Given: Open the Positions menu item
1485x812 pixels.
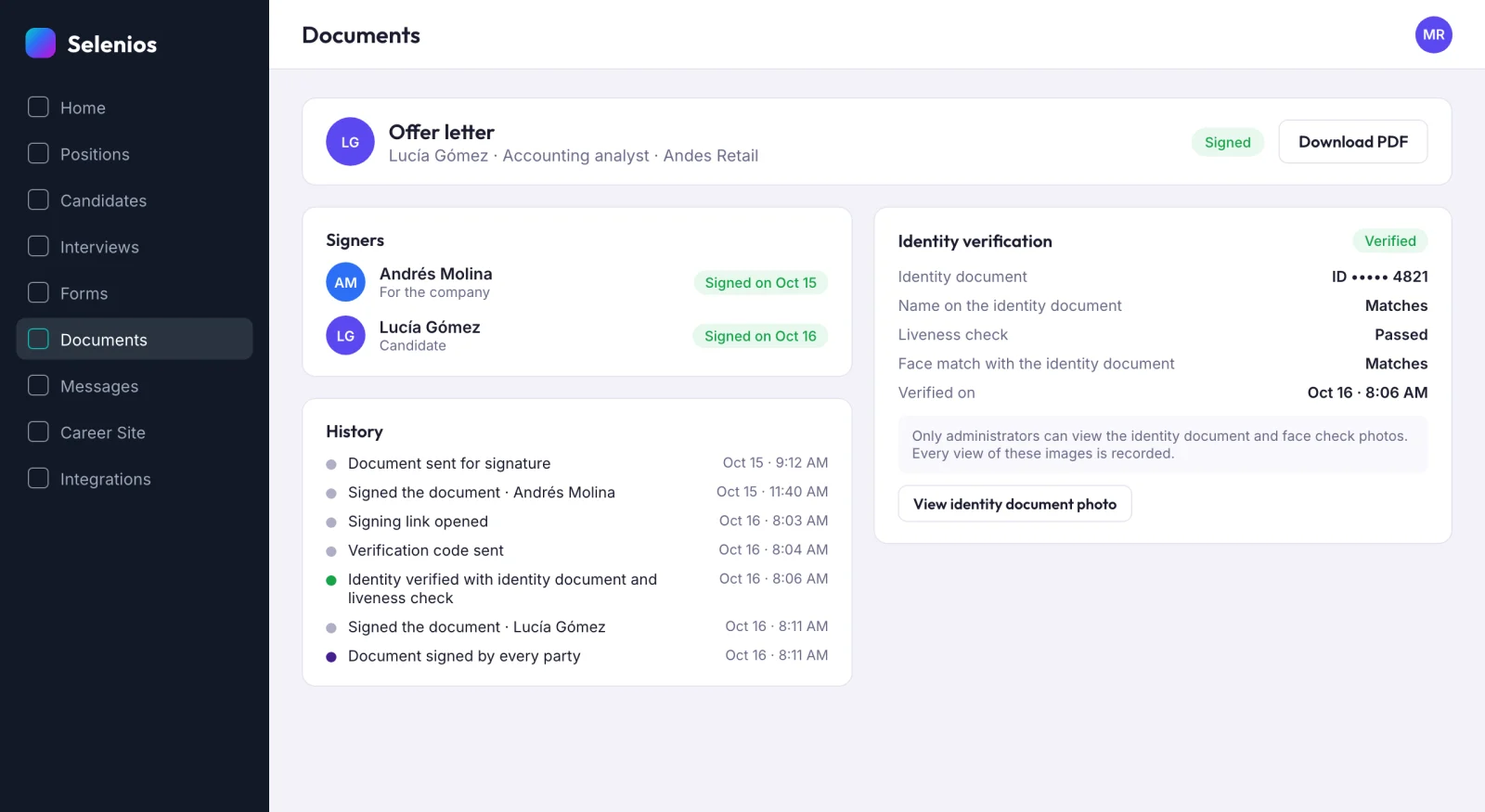Looking at the screenshot, I should pos(135,154).
